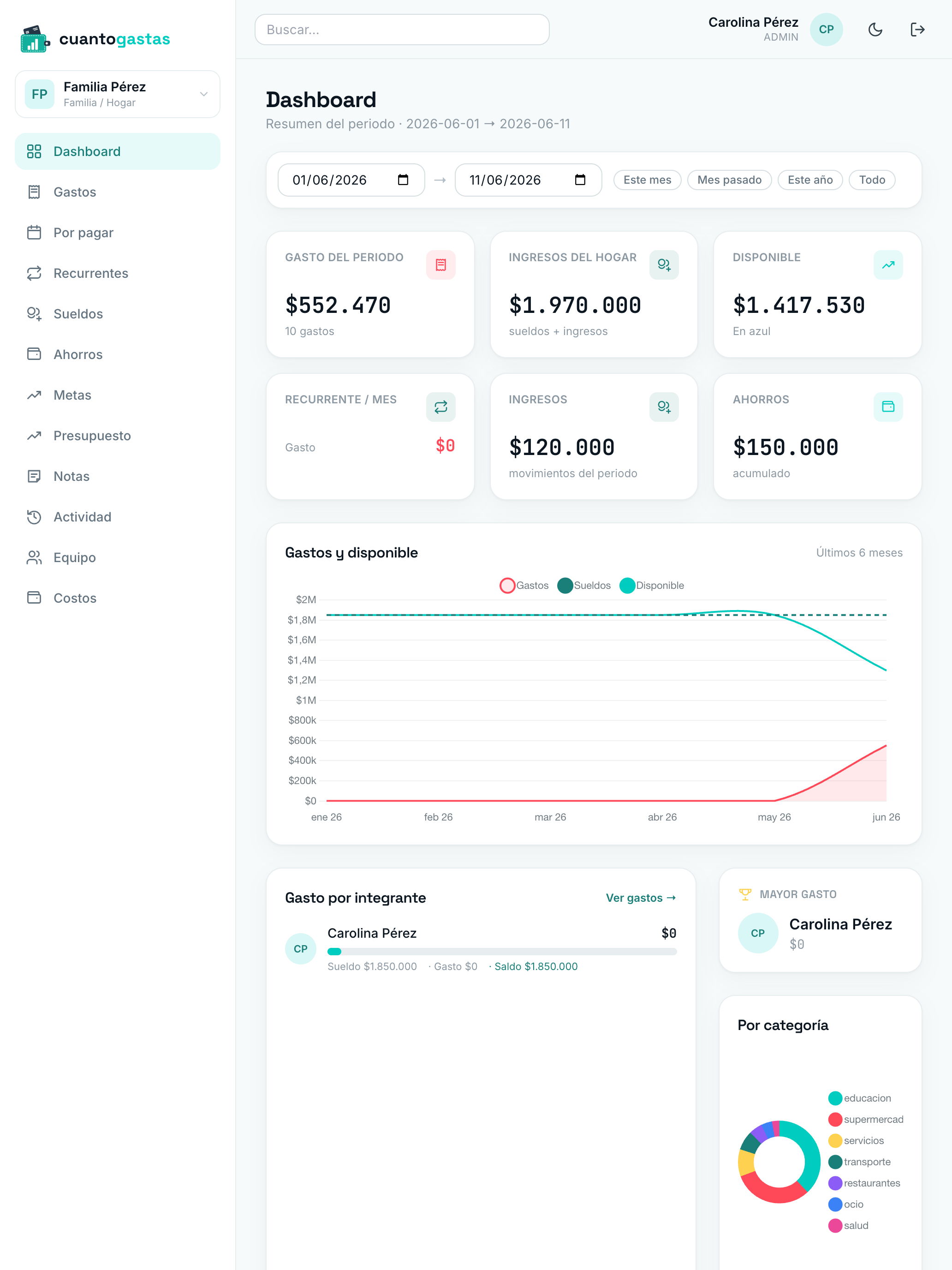The height and width of the screenshot is (1270, 952).
Task: Open the Equipo page
Action: 118,557
